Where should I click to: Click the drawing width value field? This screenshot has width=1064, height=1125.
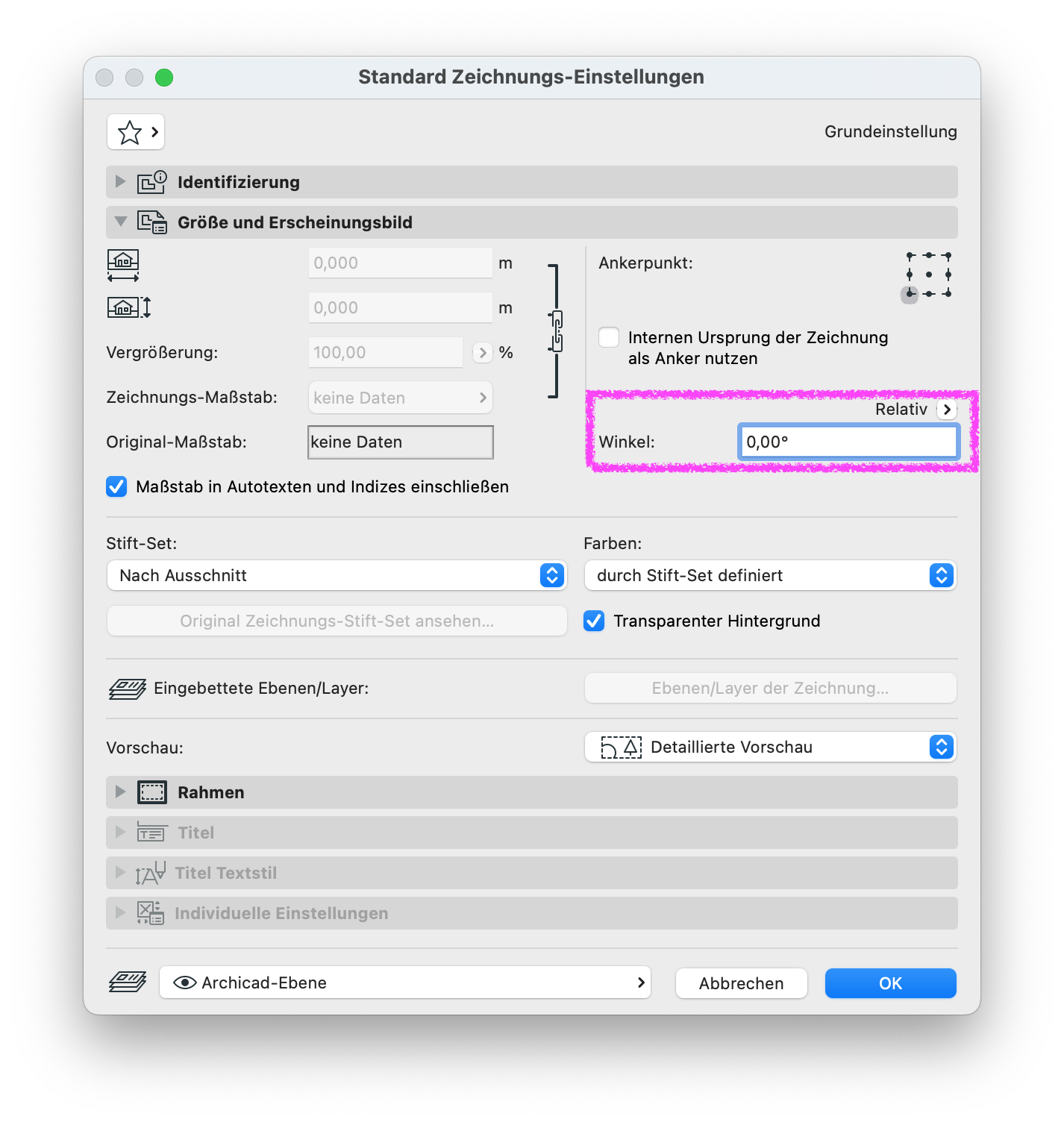click(401, 263)
